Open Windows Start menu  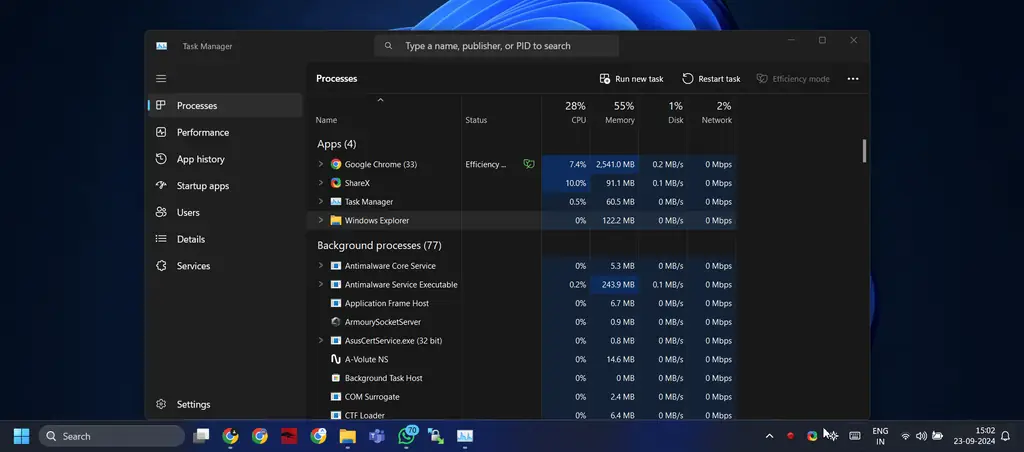(x=22, y=436)
